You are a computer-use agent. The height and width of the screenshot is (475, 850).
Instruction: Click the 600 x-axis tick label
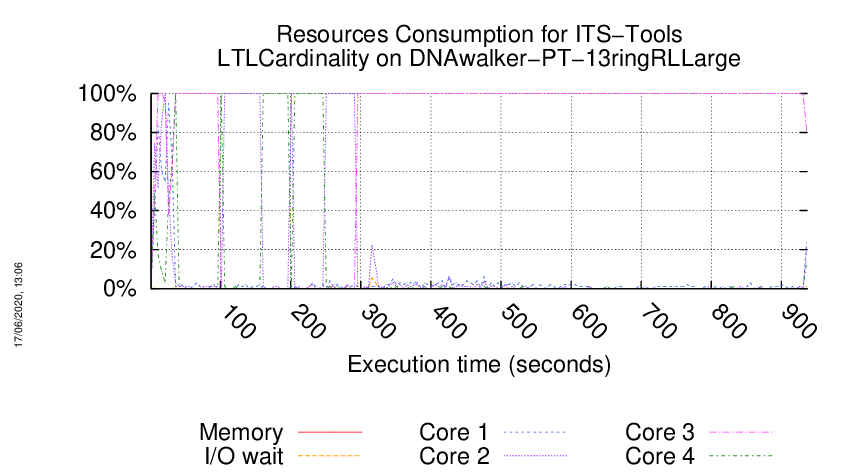tap(589, 323)
